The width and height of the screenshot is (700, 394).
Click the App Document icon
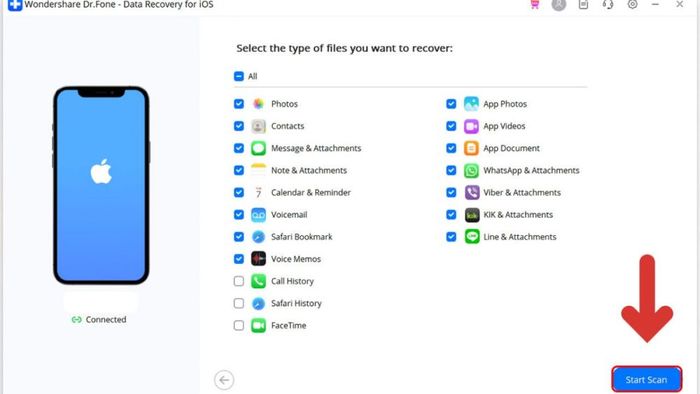pos(471,148)
